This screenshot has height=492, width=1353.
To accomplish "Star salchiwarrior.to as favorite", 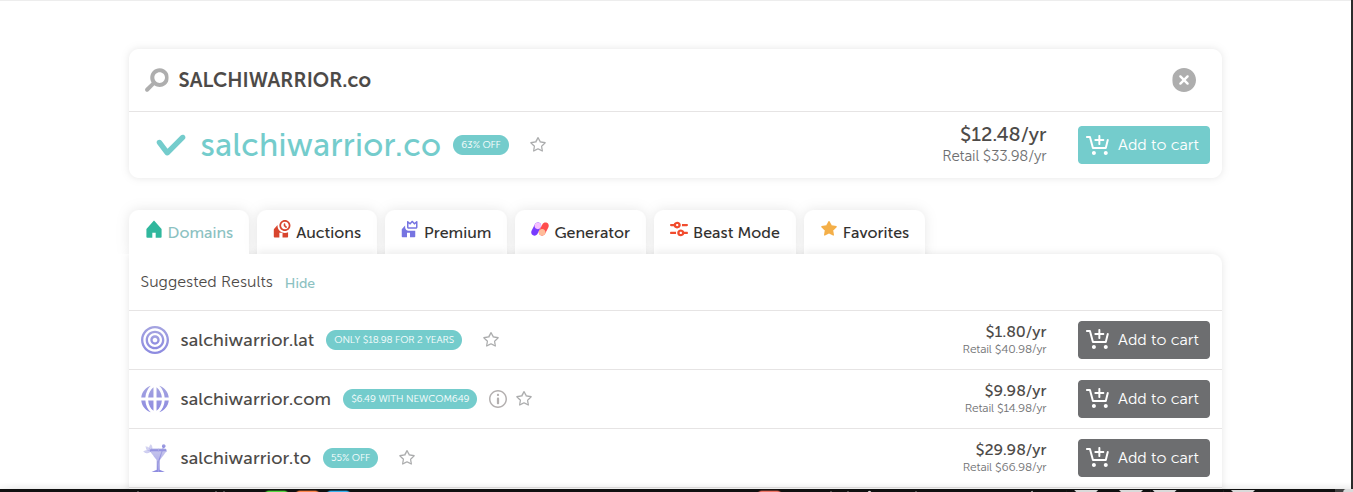I will [407, 458].
